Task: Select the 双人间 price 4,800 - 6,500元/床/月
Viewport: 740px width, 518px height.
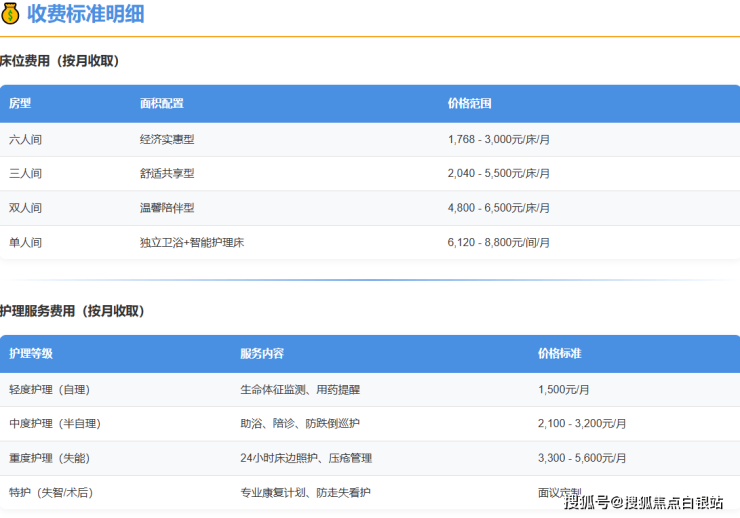Action: point(498,208)
